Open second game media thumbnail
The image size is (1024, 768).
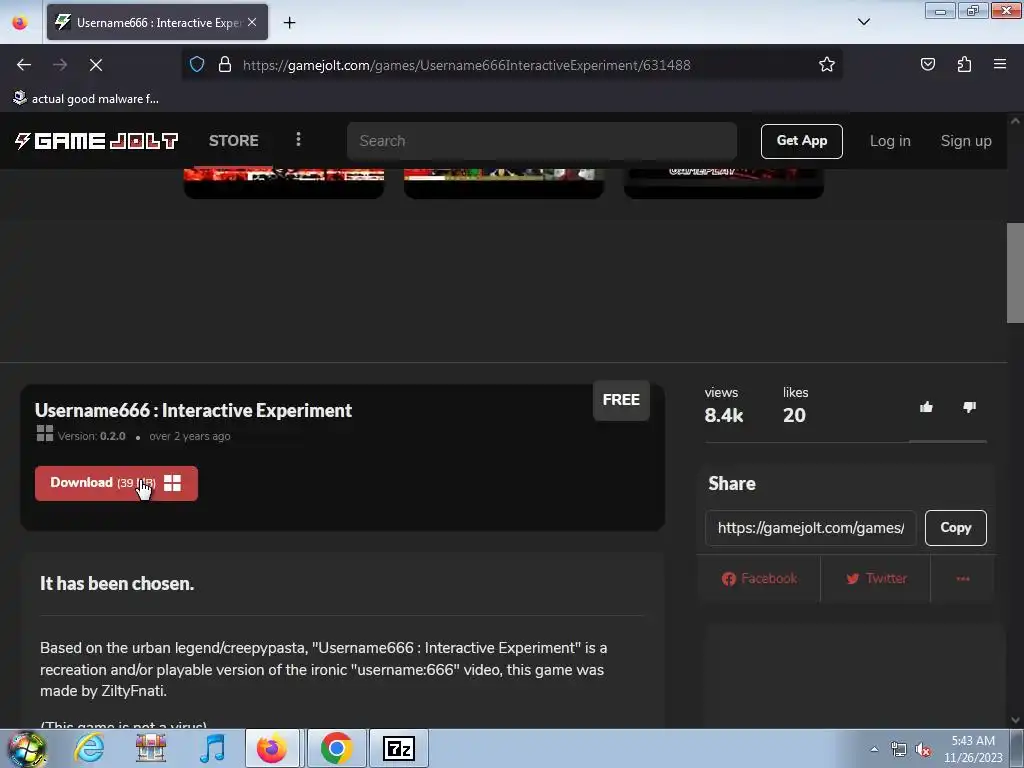pos(504,183)
